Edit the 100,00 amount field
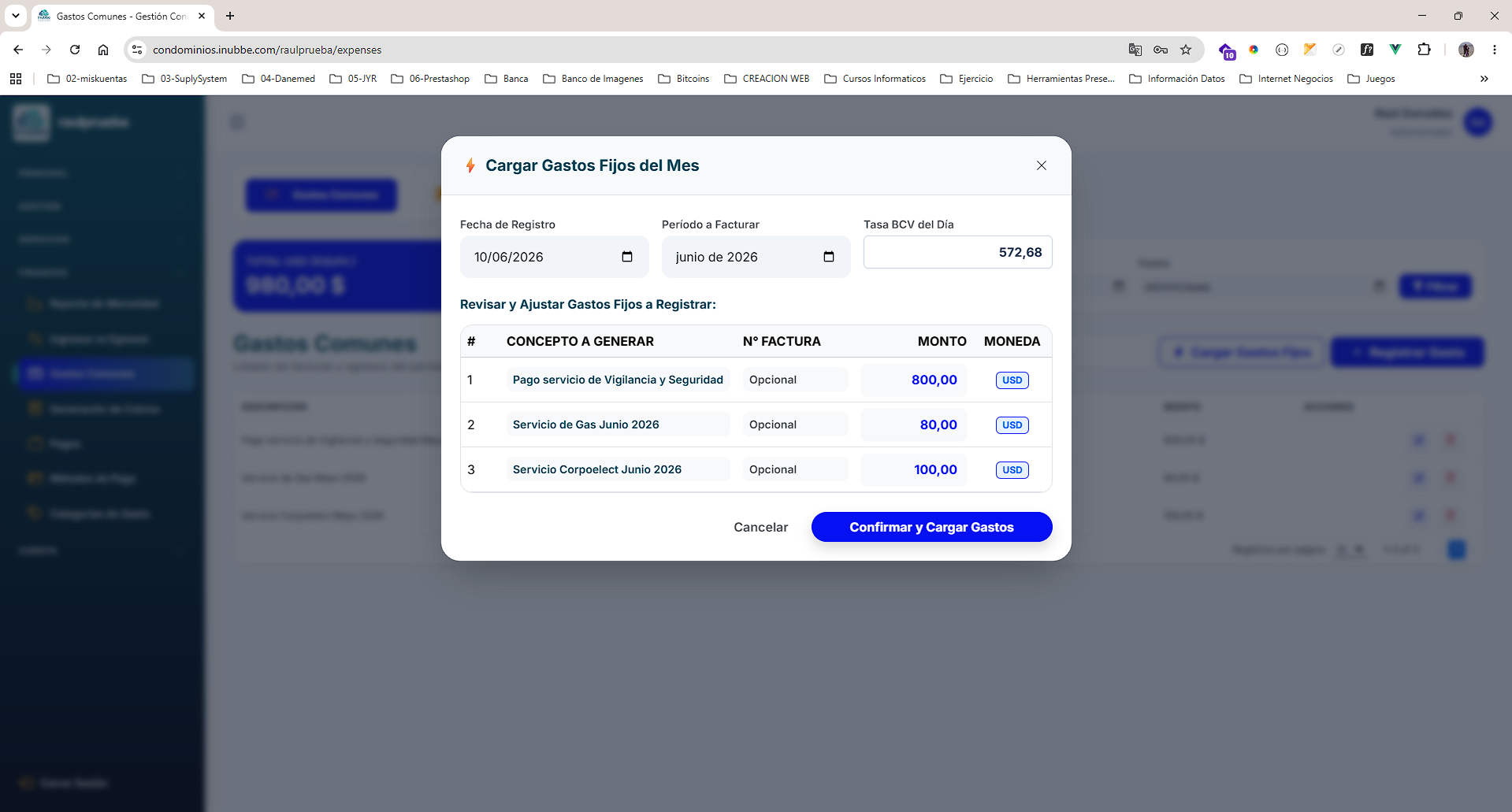1512x812 pixels. tap(914, 469)
